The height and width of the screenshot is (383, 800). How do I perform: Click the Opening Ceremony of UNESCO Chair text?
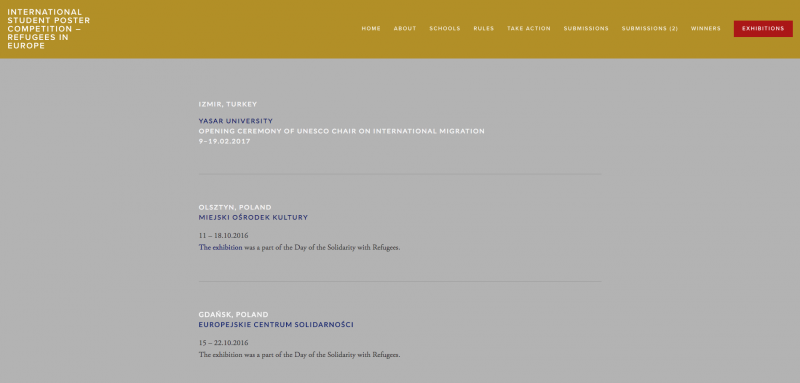341,131
